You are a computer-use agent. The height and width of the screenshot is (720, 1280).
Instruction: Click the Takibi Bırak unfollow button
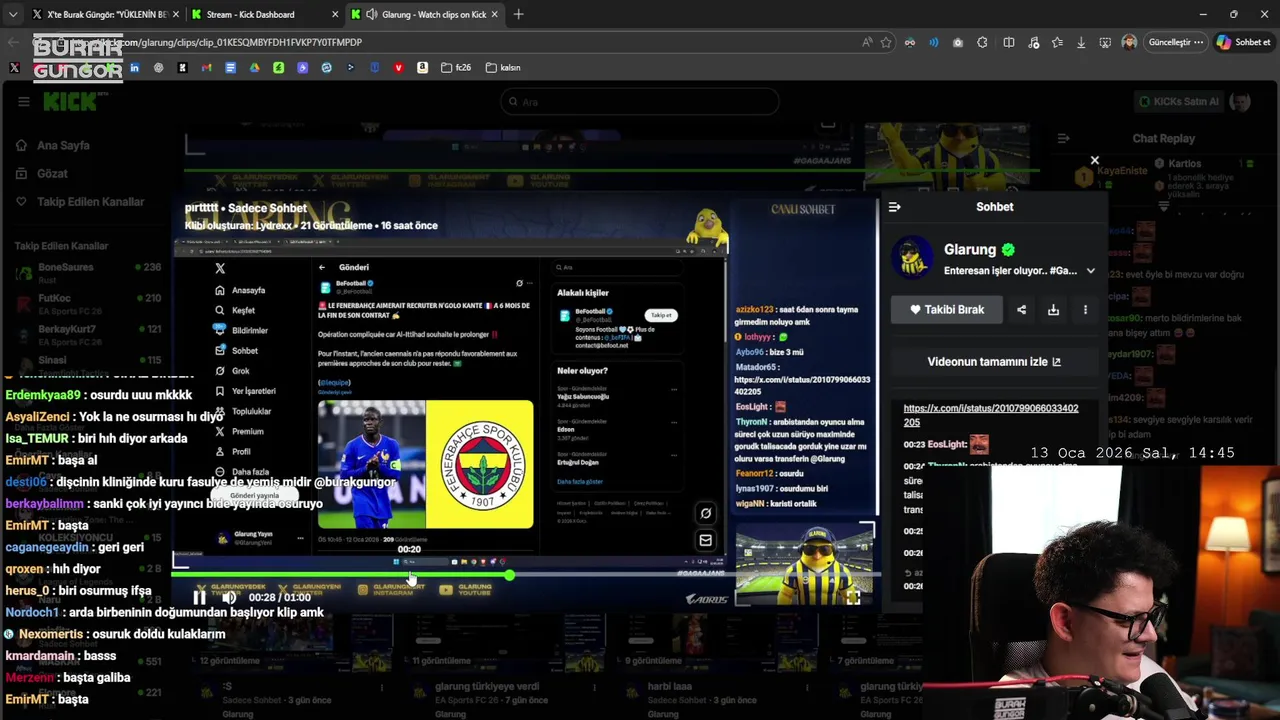pos(946,310)
